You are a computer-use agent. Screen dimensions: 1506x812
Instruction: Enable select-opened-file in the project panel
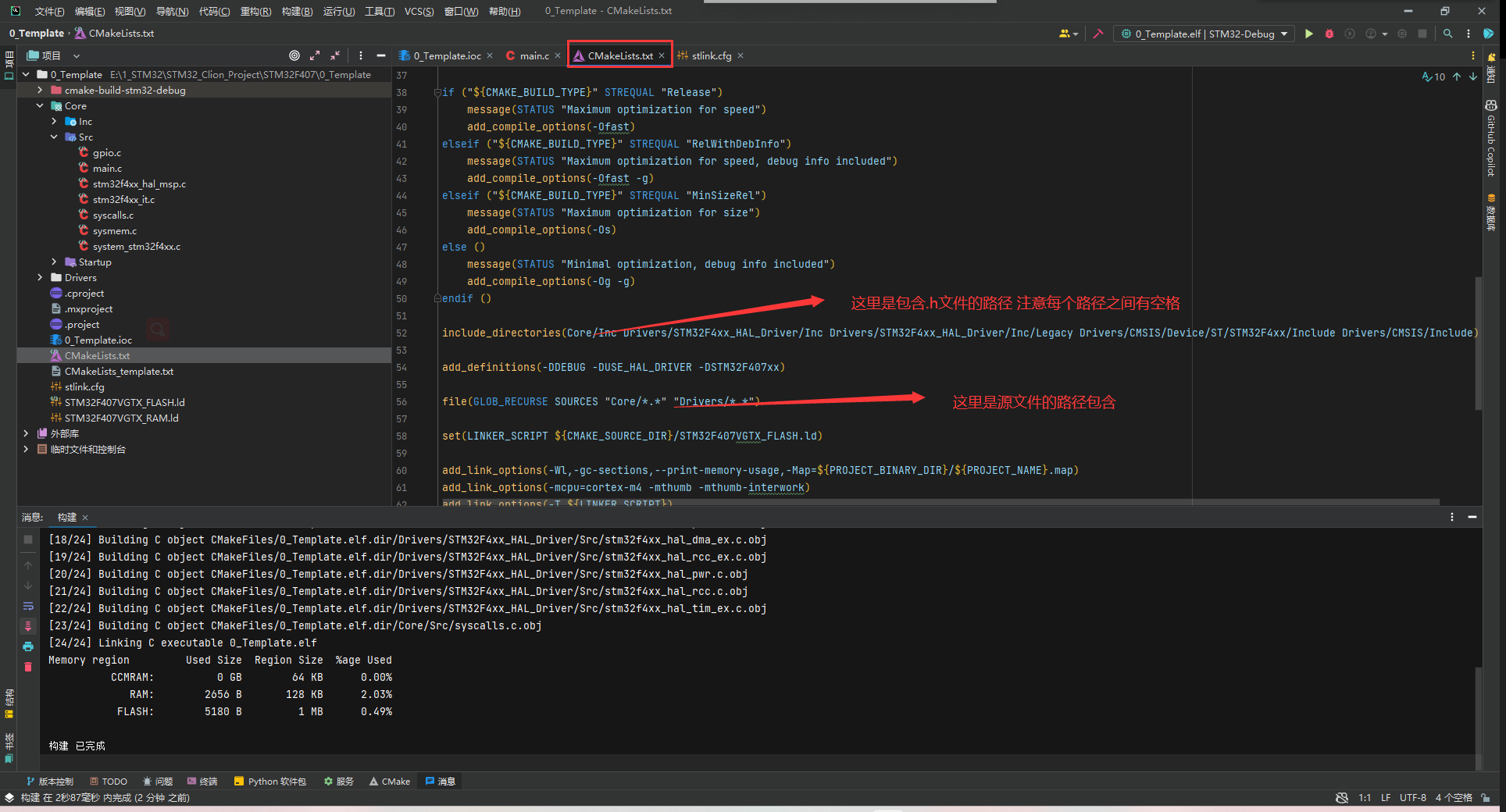(x=294, y=55)
